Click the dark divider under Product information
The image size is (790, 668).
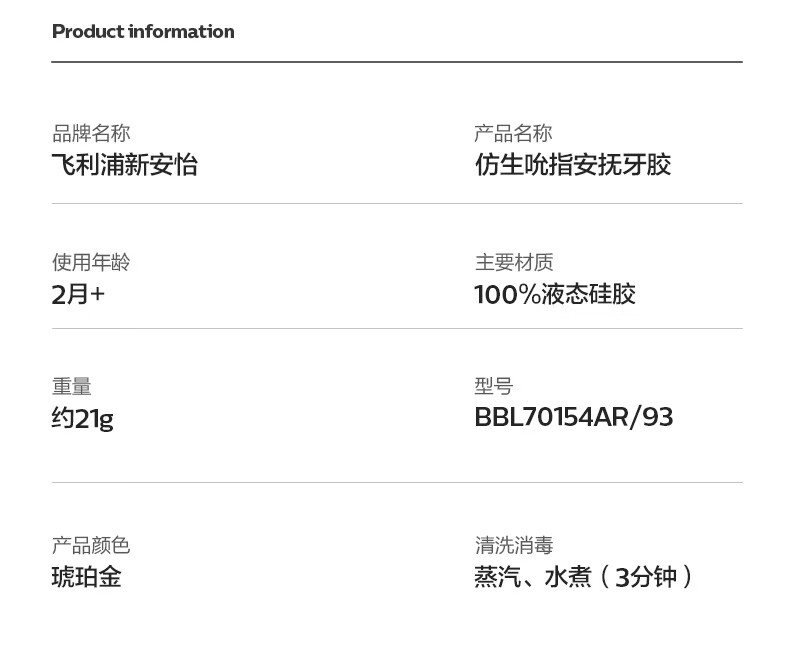pos(397,62)
